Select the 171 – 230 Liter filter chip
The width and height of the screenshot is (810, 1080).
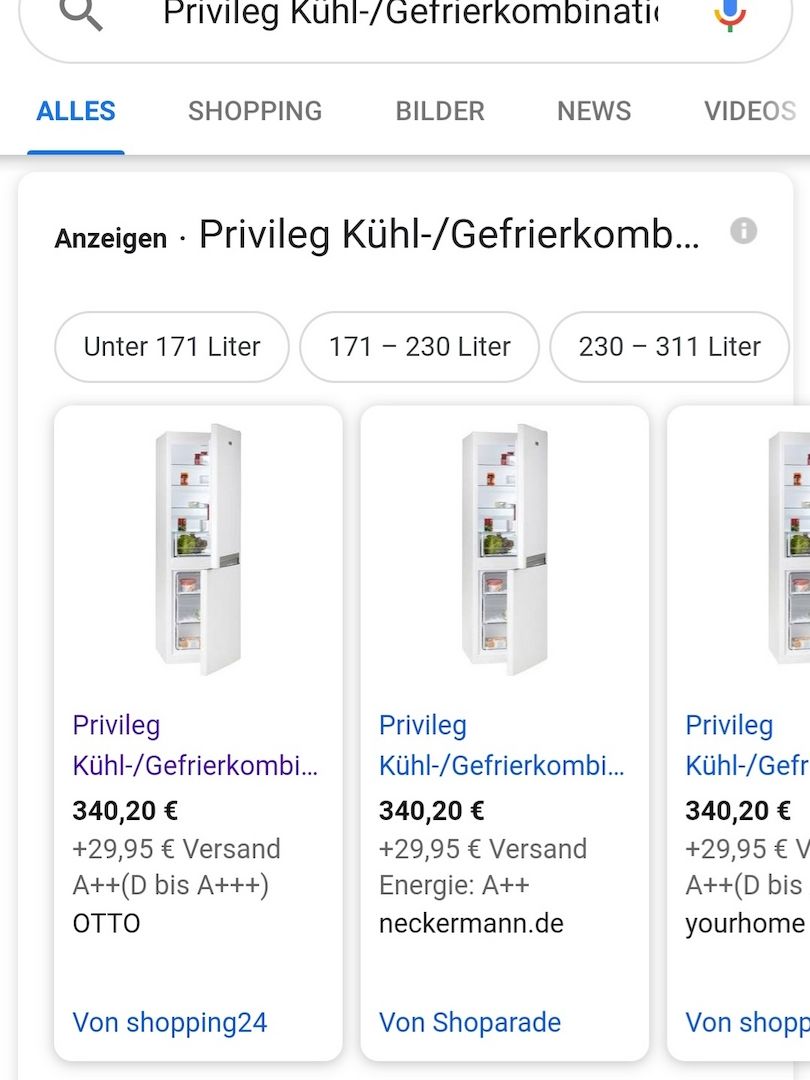click(418, 346)
